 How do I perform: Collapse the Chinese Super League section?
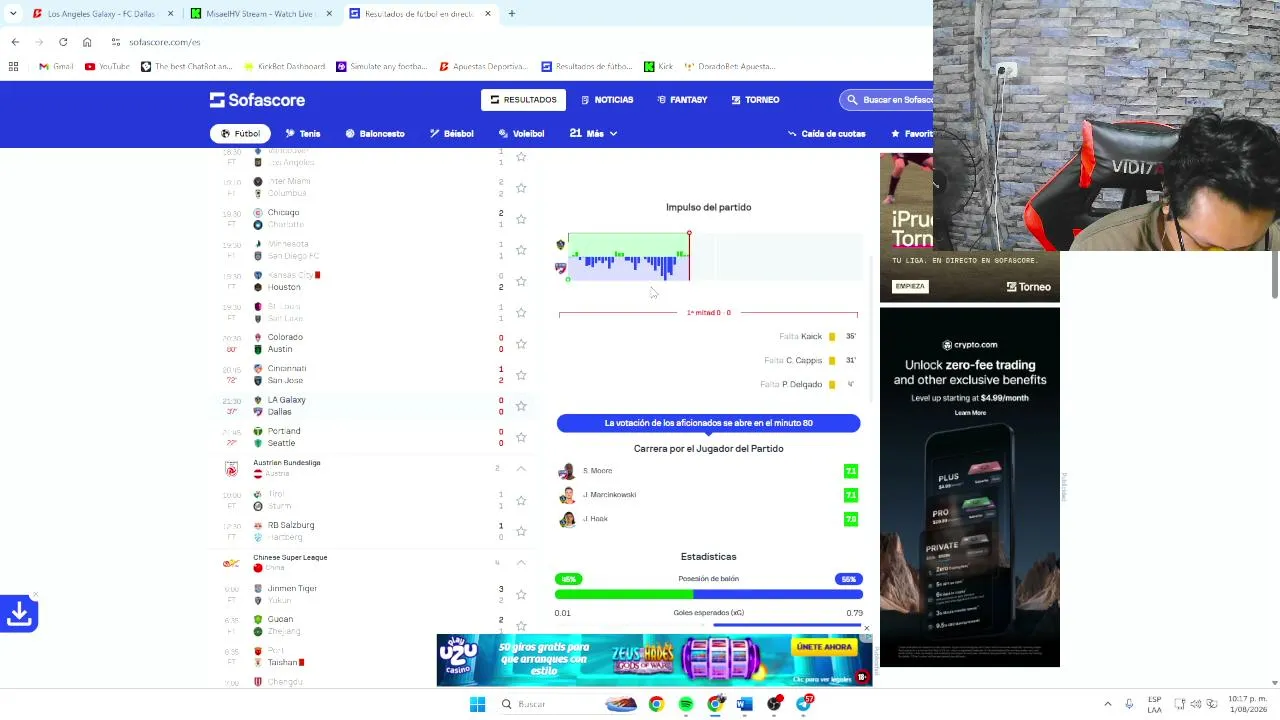[521, 563]
